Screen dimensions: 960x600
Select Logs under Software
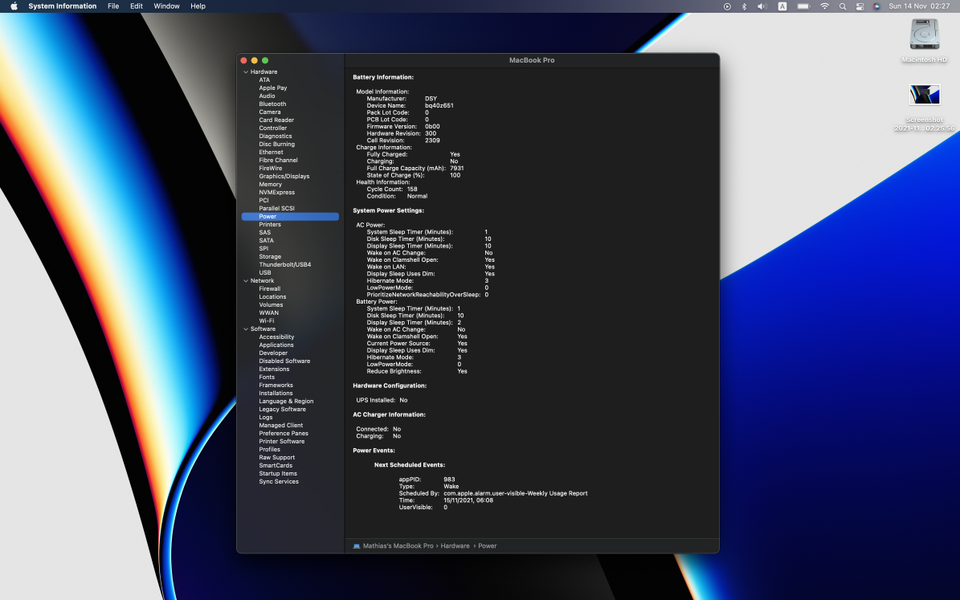pyautogui.click(x=266, y=418)
